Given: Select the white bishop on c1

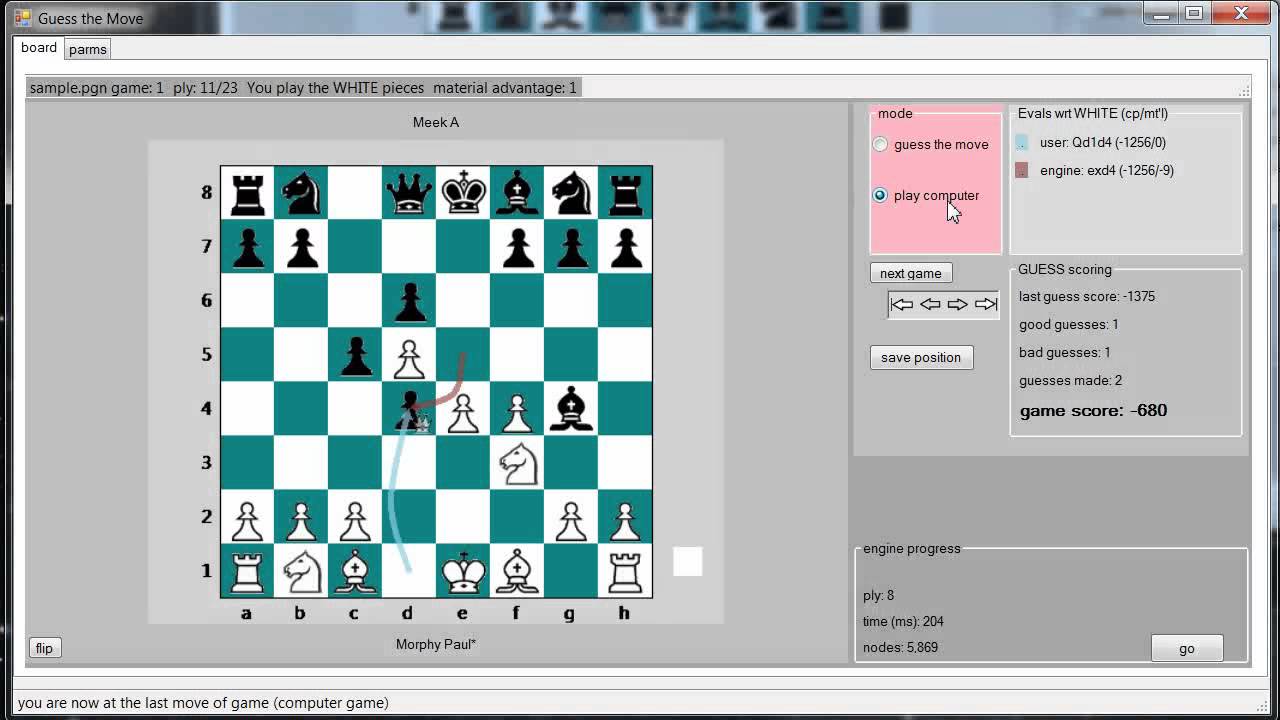Looking at the screenshot, I should 355,570.
